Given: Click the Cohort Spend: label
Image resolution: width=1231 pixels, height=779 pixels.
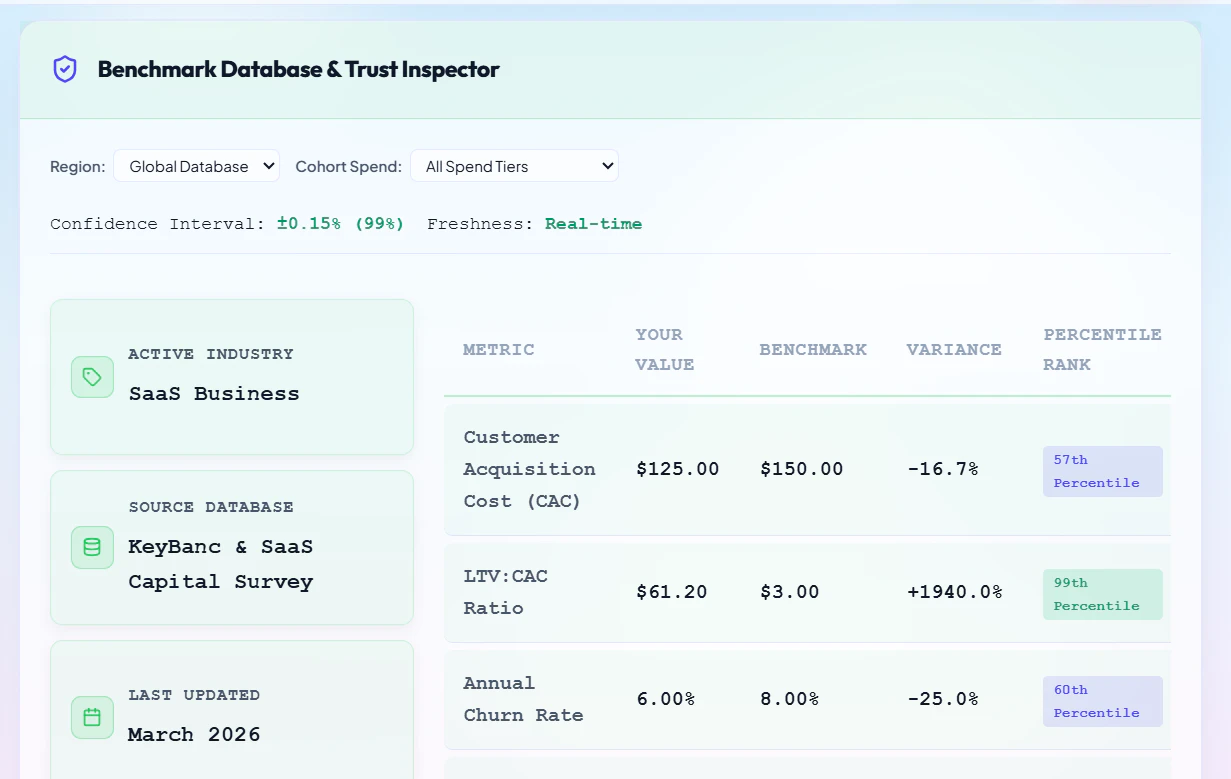Looking at the screenshot, I should pyautogui.click(x=349, y=167).
